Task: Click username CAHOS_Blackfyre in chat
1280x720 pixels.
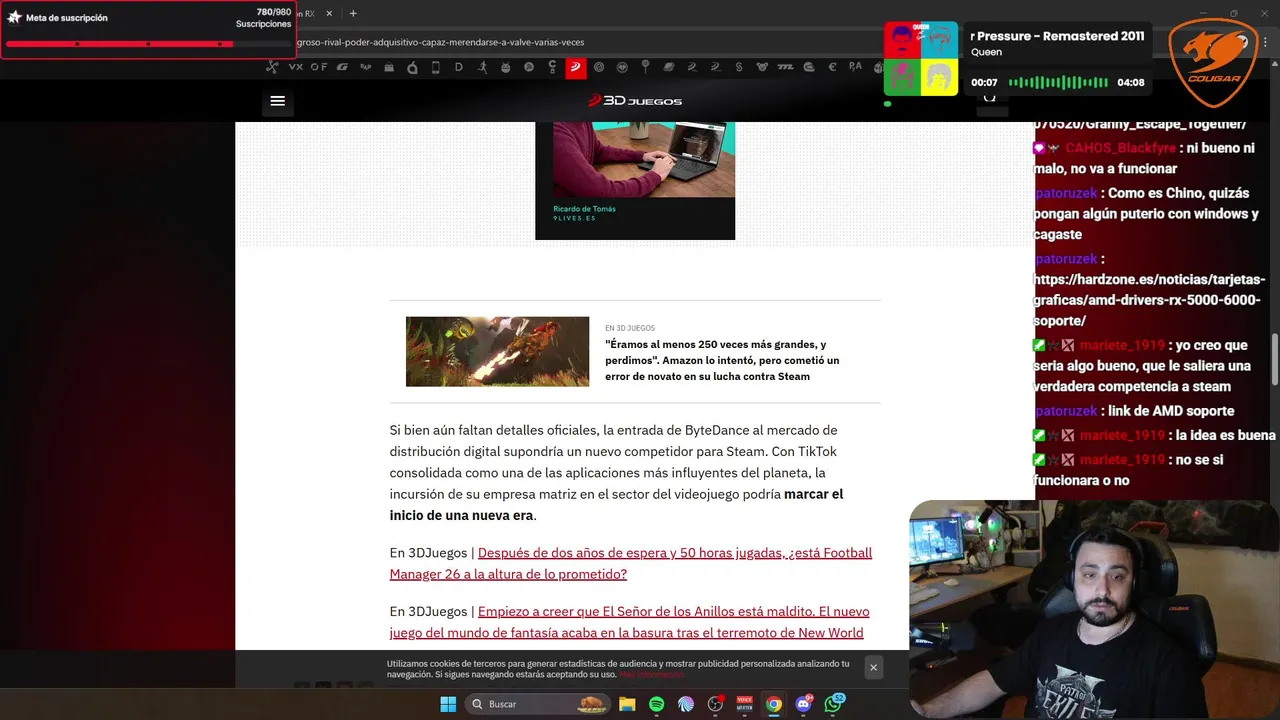Action: [x=1120, y=148]
